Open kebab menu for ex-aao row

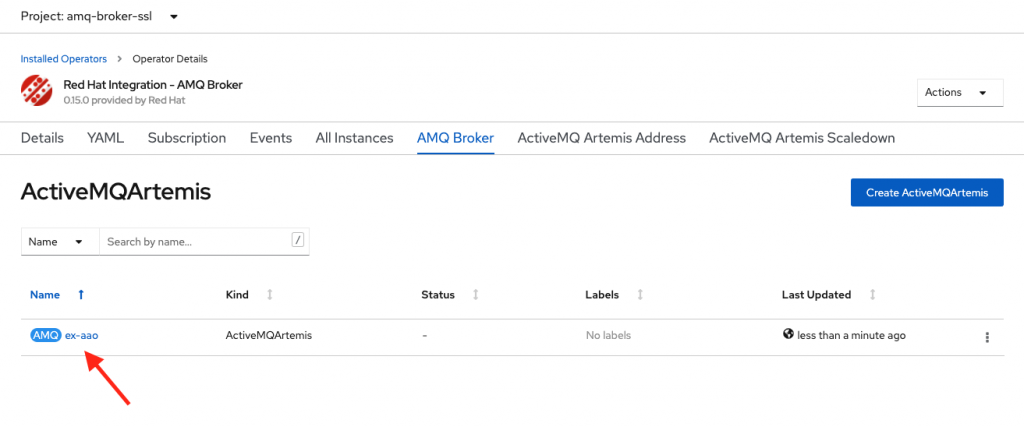987,337
